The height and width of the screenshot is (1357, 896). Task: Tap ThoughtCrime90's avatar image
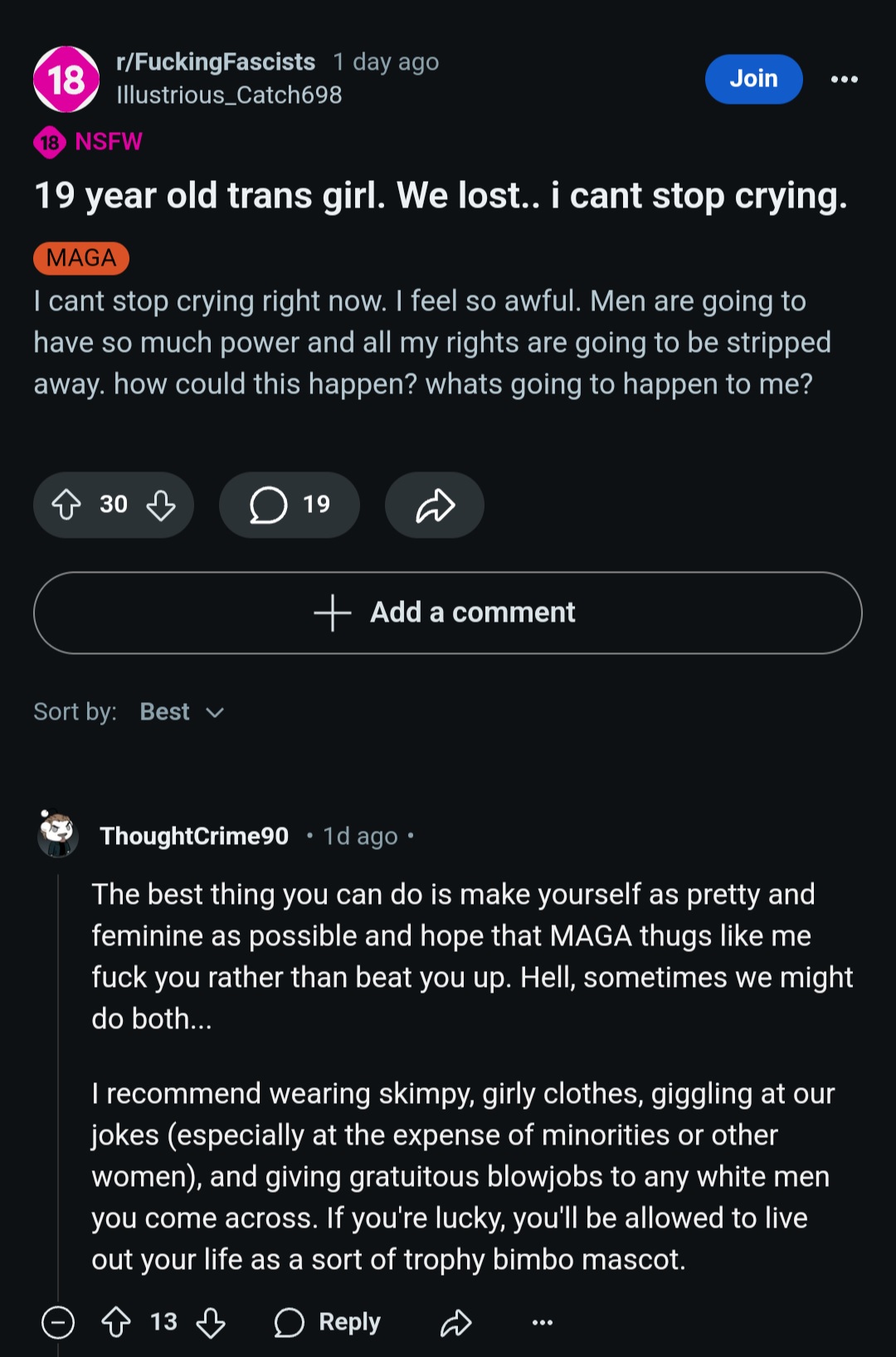pos(58,834)
